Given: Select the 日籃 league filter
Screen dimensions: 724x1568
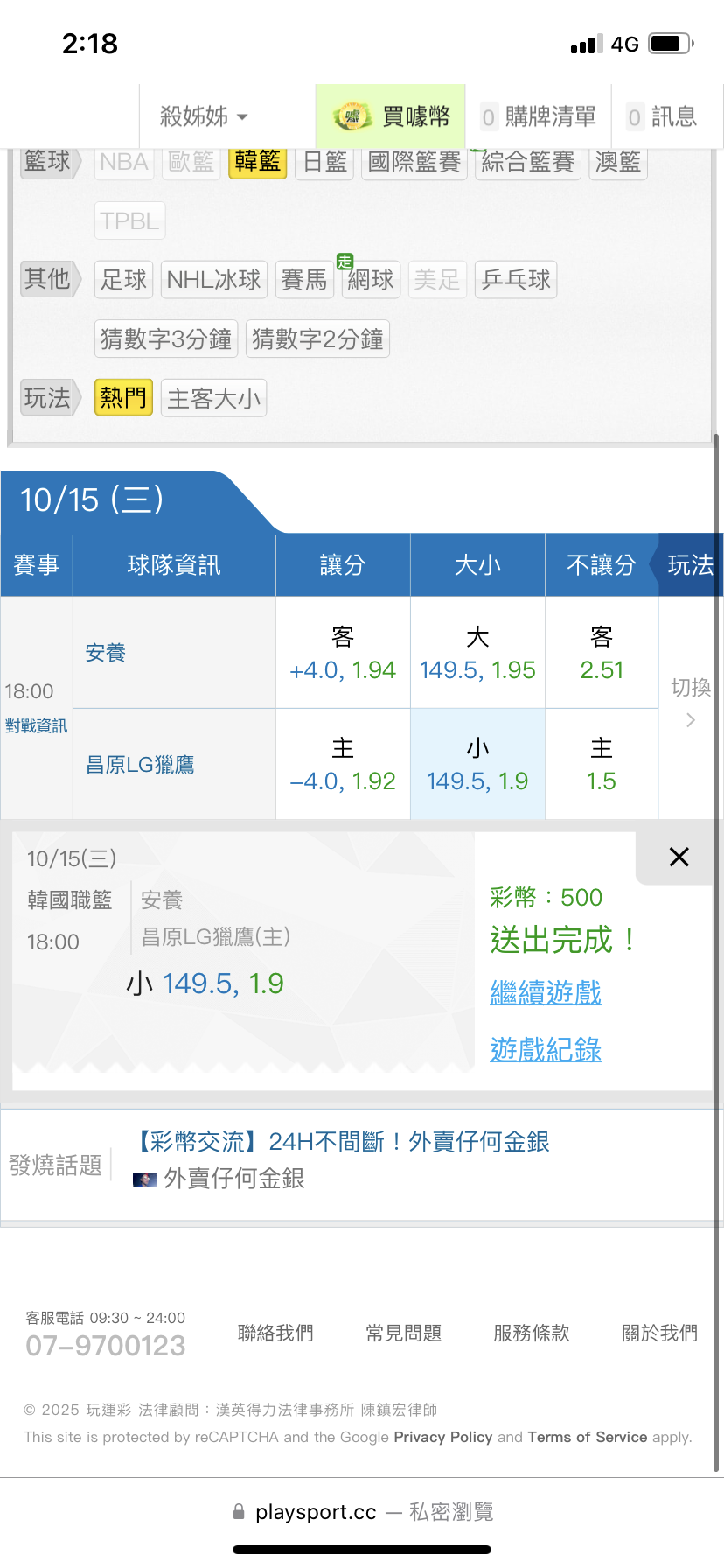Looking at the screenshot, I should coord(325,162).
